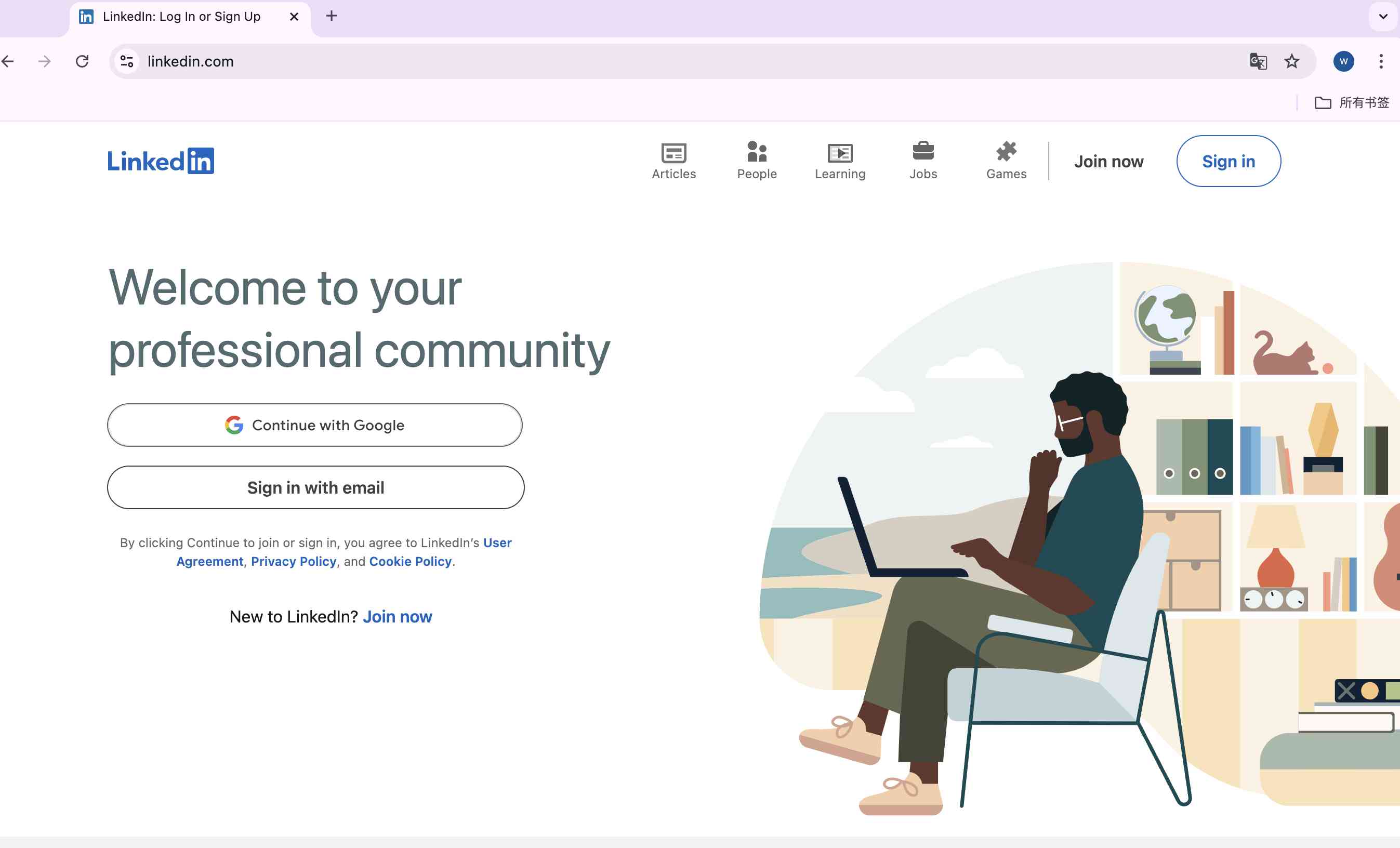Open the Google Translate icon
Viewport: 1400px width, 848px height.
pos(1258,61)
